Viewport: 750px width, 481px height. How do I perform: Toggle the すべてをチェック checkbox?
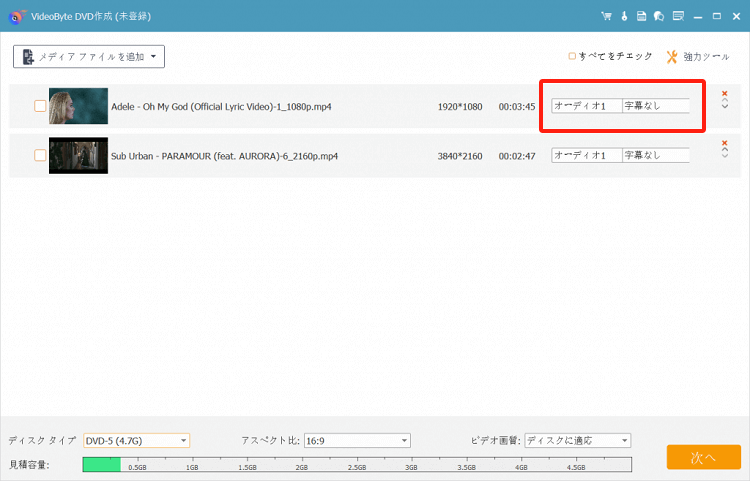(x=572, y=57)
